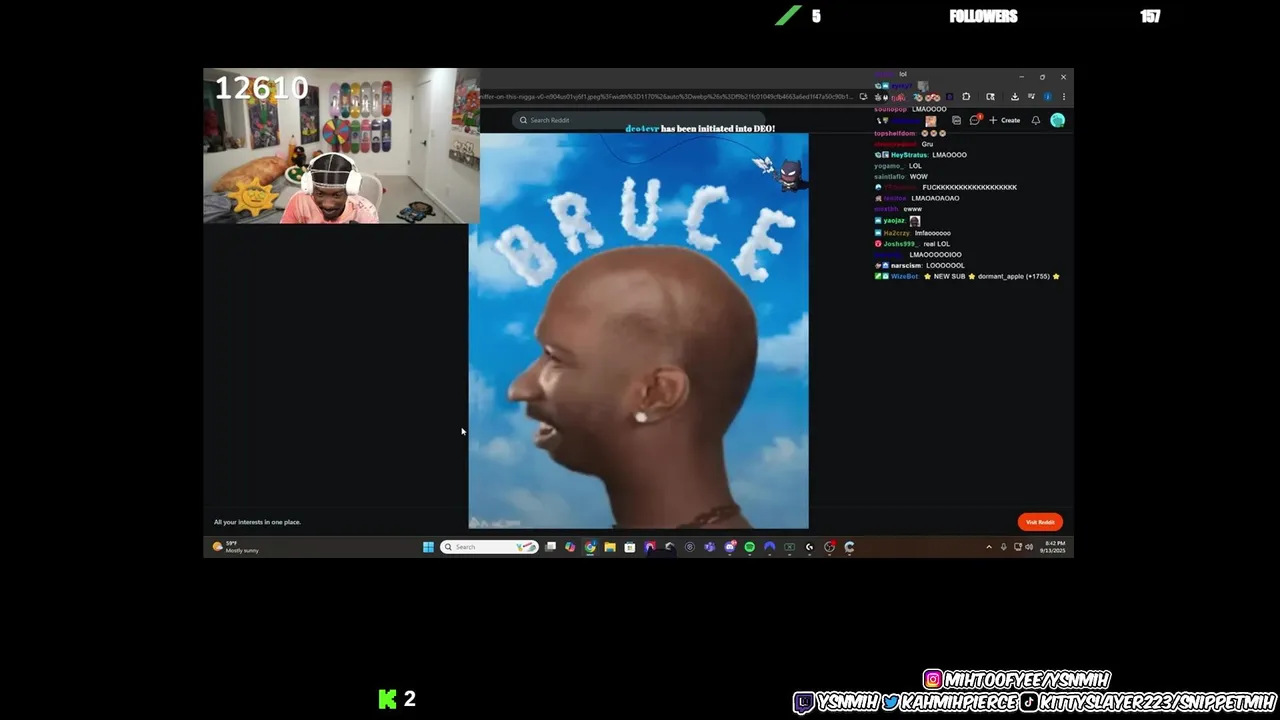This screenshot has height=720, width=1280.
Task: Open Chrome downloads from the toolbar
Action: click(1014, 97)
